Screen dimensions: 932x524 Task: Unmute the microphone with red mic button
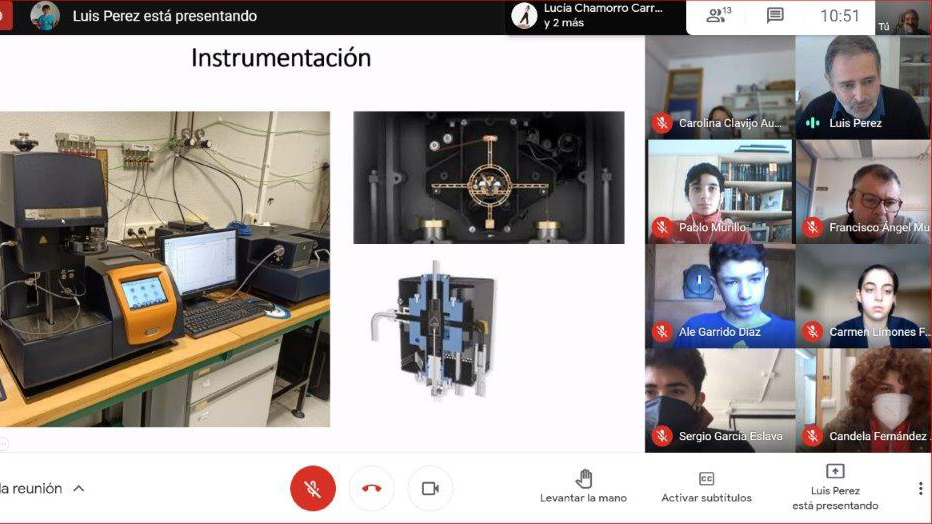[313, 489]
